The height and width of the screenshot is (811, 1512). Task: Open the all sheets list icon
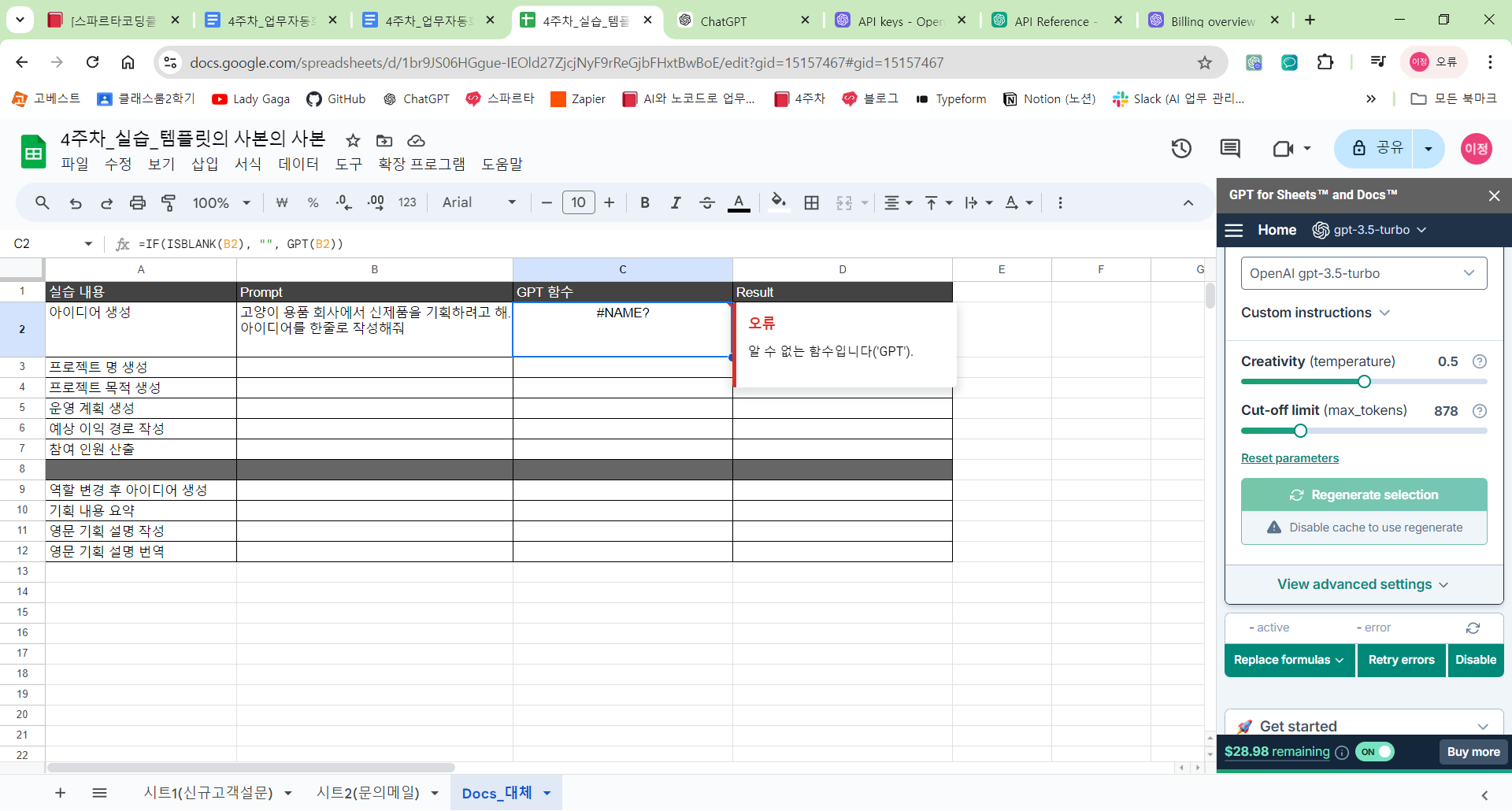pos(99,793)
